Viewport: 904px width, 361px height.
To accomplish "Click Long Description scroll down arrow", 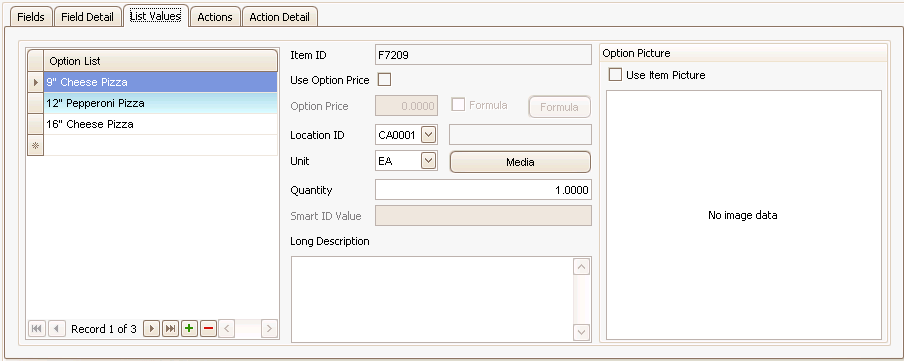I will pos(582,332).
